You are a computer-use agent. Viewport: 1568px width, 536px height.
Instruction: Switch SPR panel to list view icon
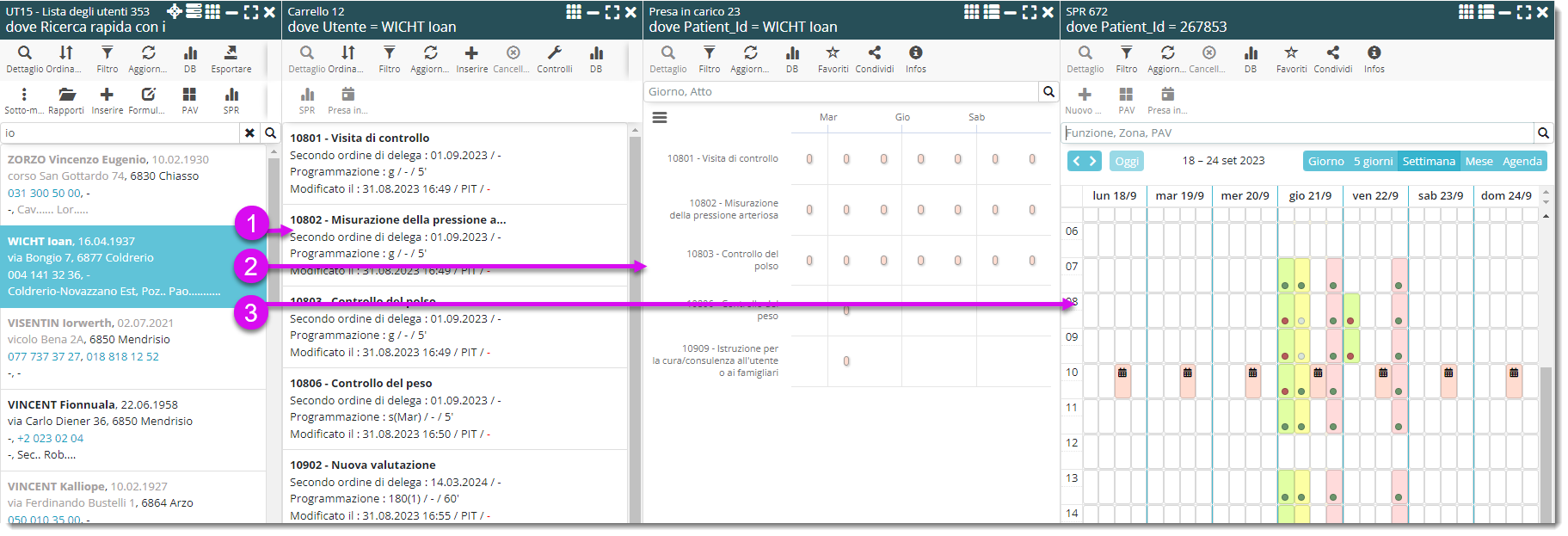(1485, 12)
